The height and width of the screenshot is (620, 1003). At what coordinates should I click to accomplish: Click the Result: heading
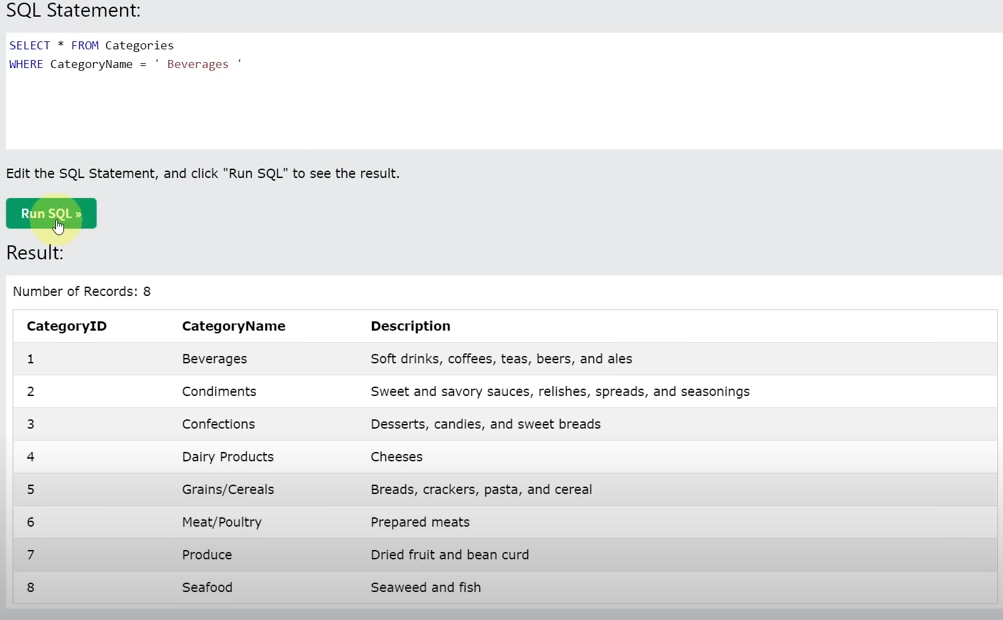click(x=35, y=253)
